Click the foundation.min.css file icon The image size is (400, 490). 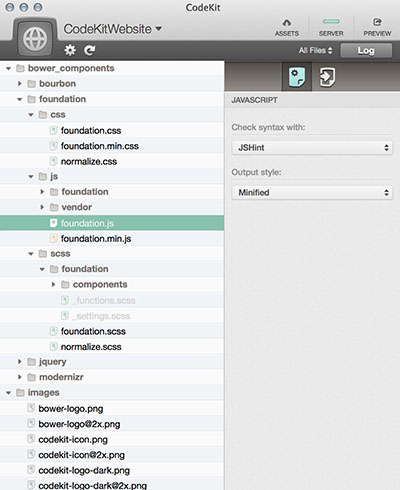click(x=53, y=146)
